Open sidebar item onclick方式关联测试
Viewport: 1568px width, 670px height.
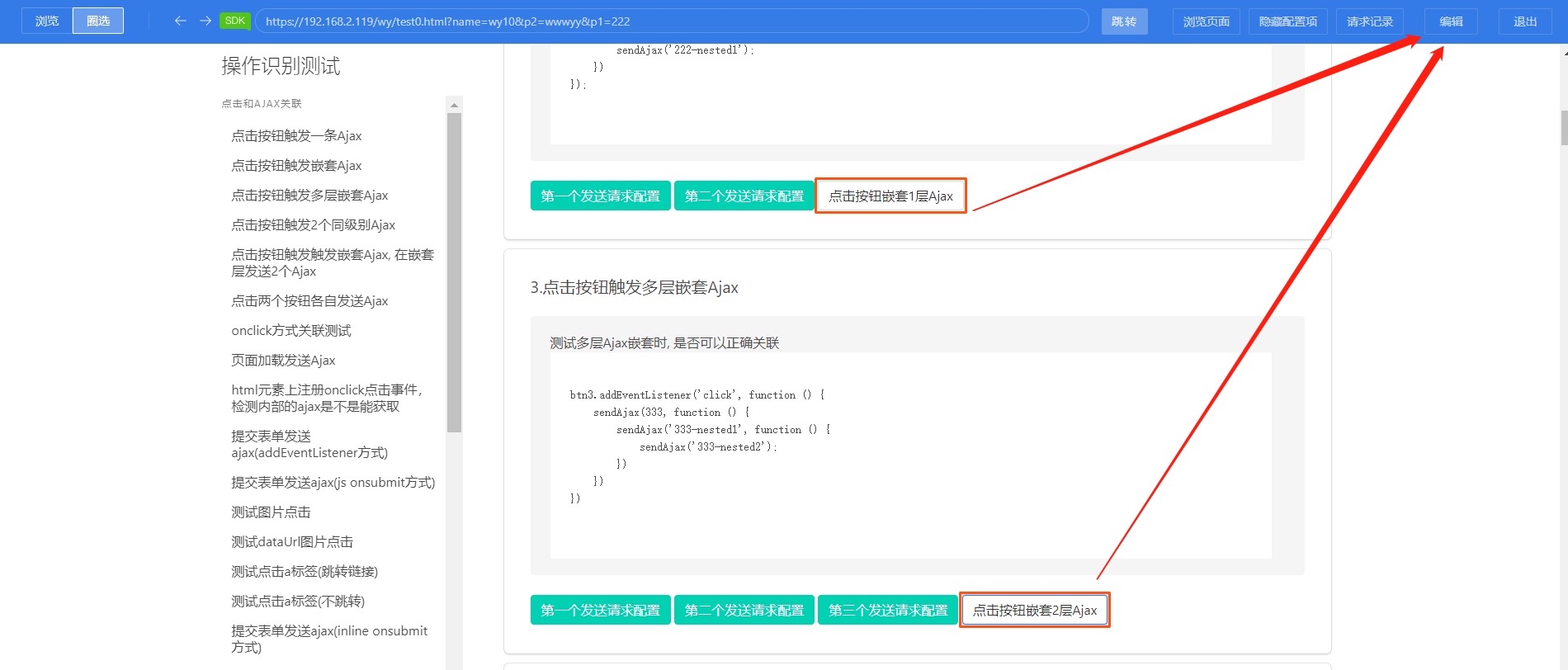click(x=291, y=331)
